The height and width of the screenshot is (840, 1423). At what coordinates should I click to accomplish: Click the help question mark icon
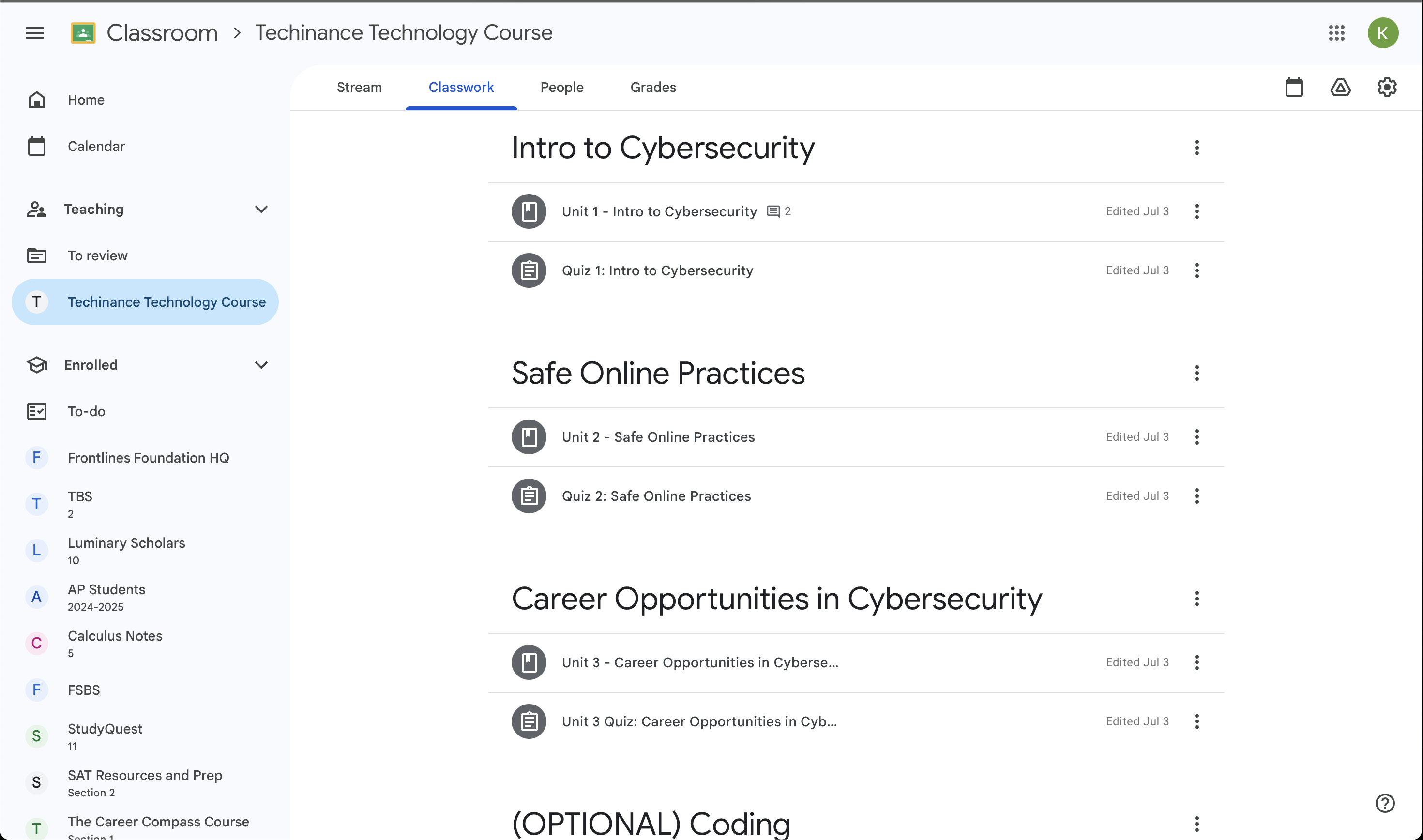[x=1384, y=803]
